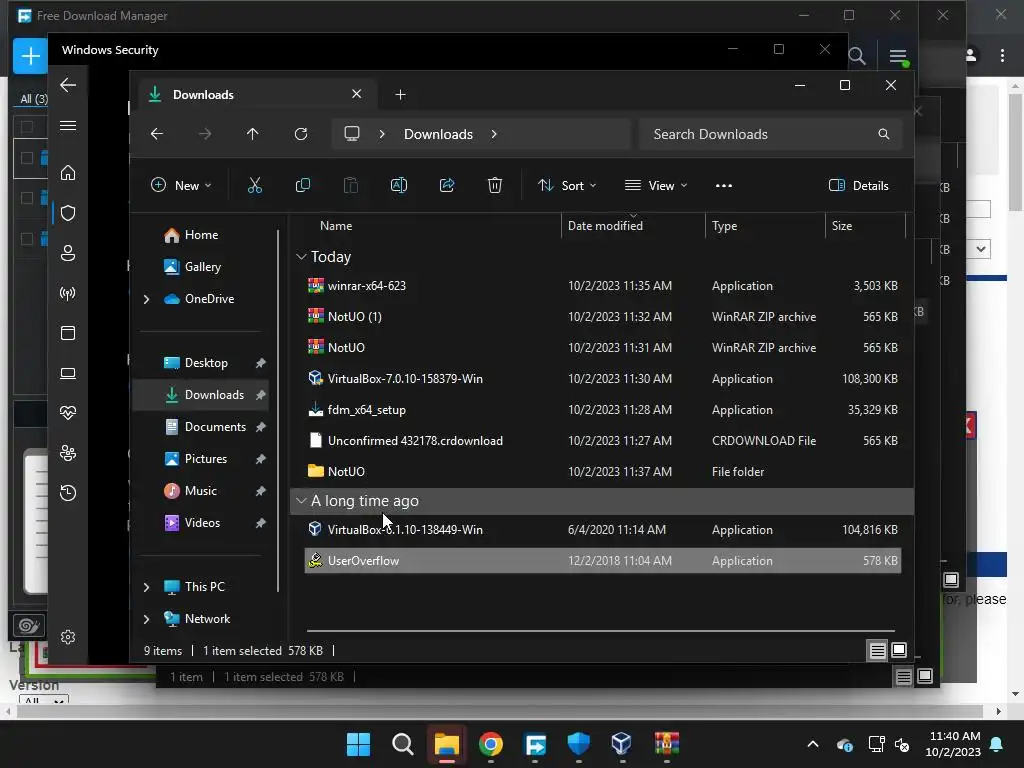The height and width of the screenshot is (768, 1024).
Task: Show hidden system tray icons
Action: pyautogui.click(x=813, y=744)
